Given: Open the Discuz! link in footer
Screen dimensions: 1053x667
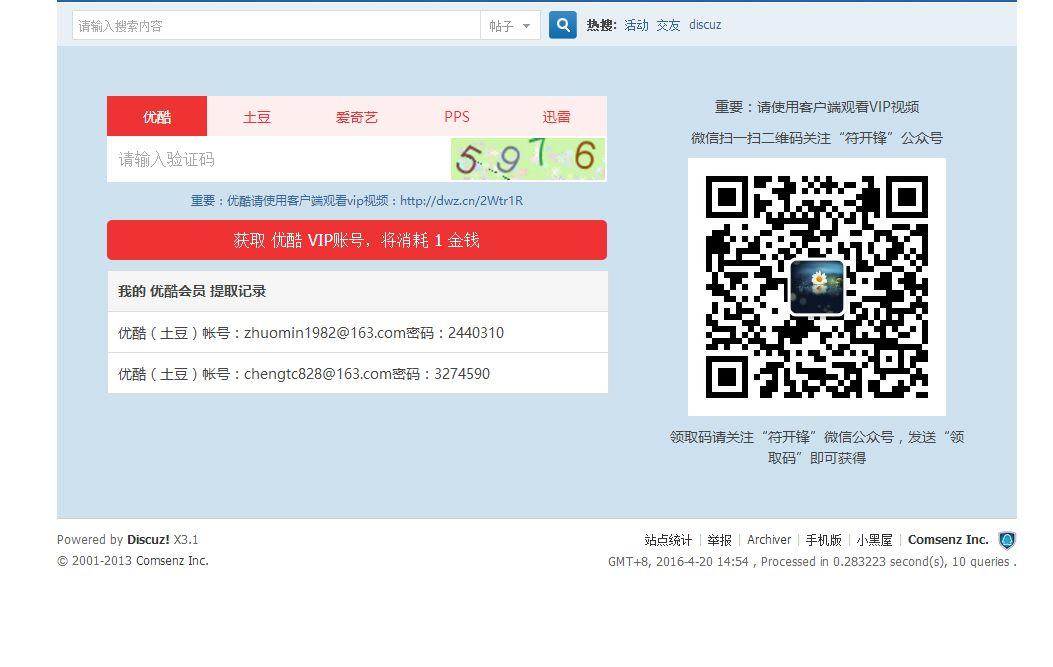Looking at the screenshot, I should point(148,539).
